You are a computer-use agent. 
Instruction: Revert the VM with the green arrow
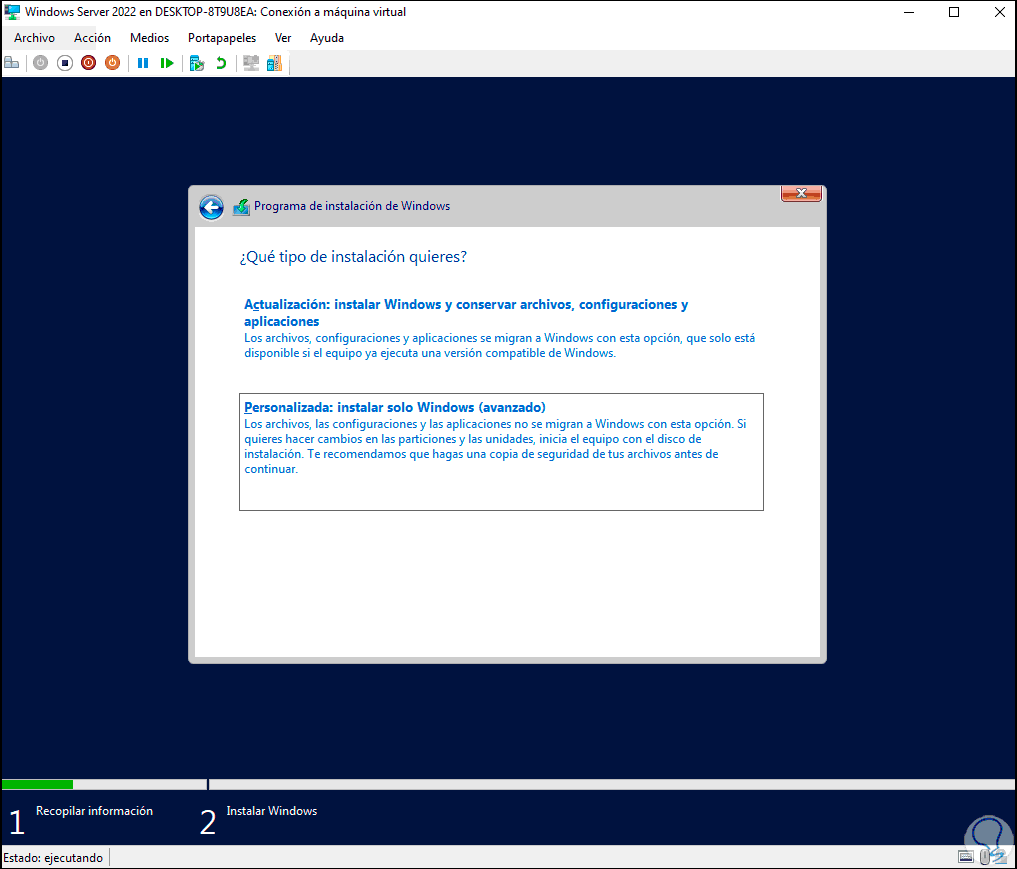(221, 63)
